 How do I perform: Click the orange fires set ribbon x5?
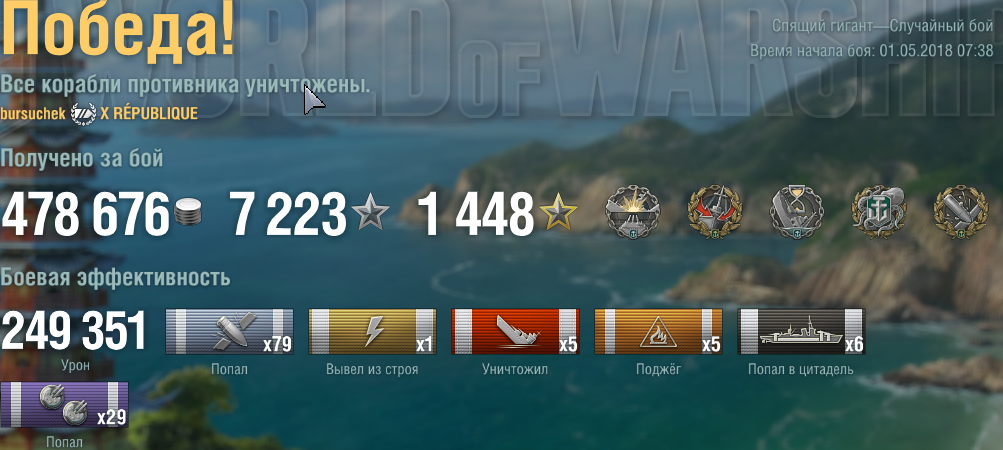659,332
